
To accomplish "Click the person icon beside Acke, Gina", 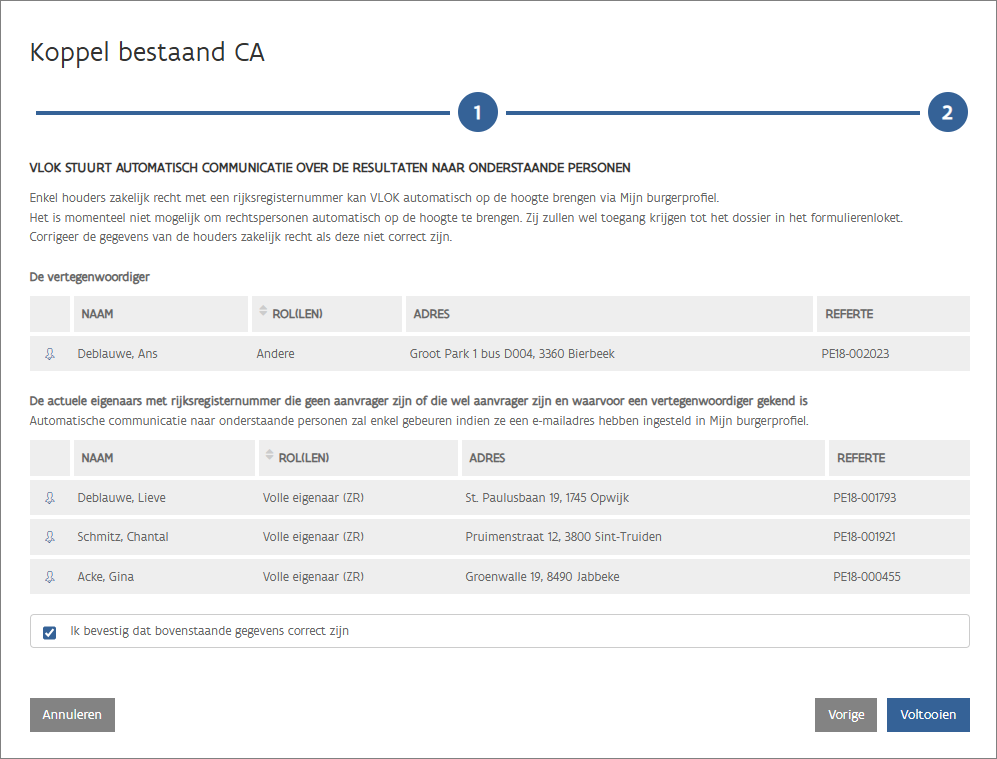I will 50,577.
